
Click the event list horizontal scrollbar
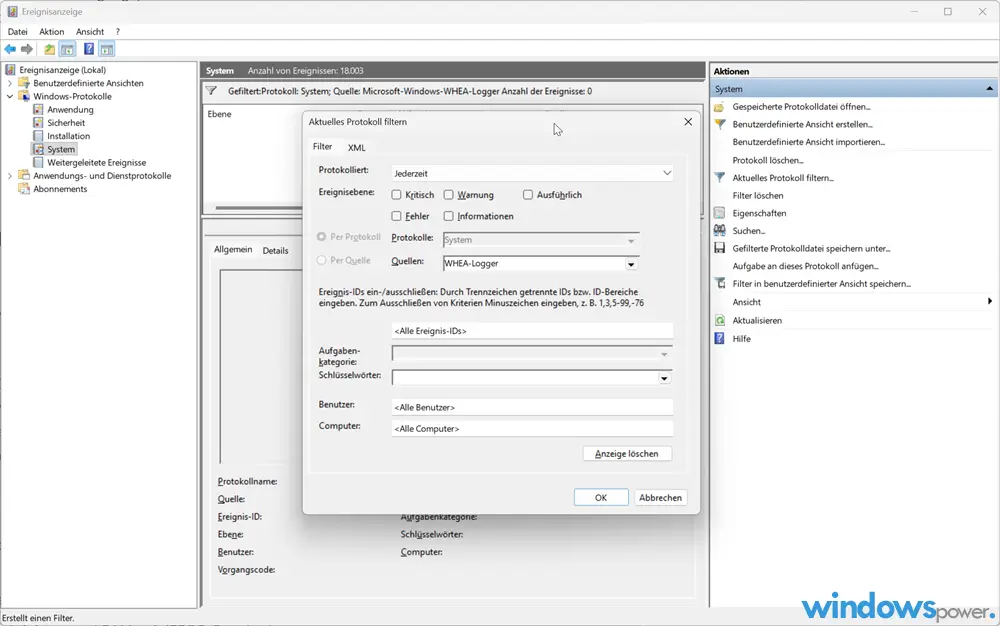coord(258,208)
